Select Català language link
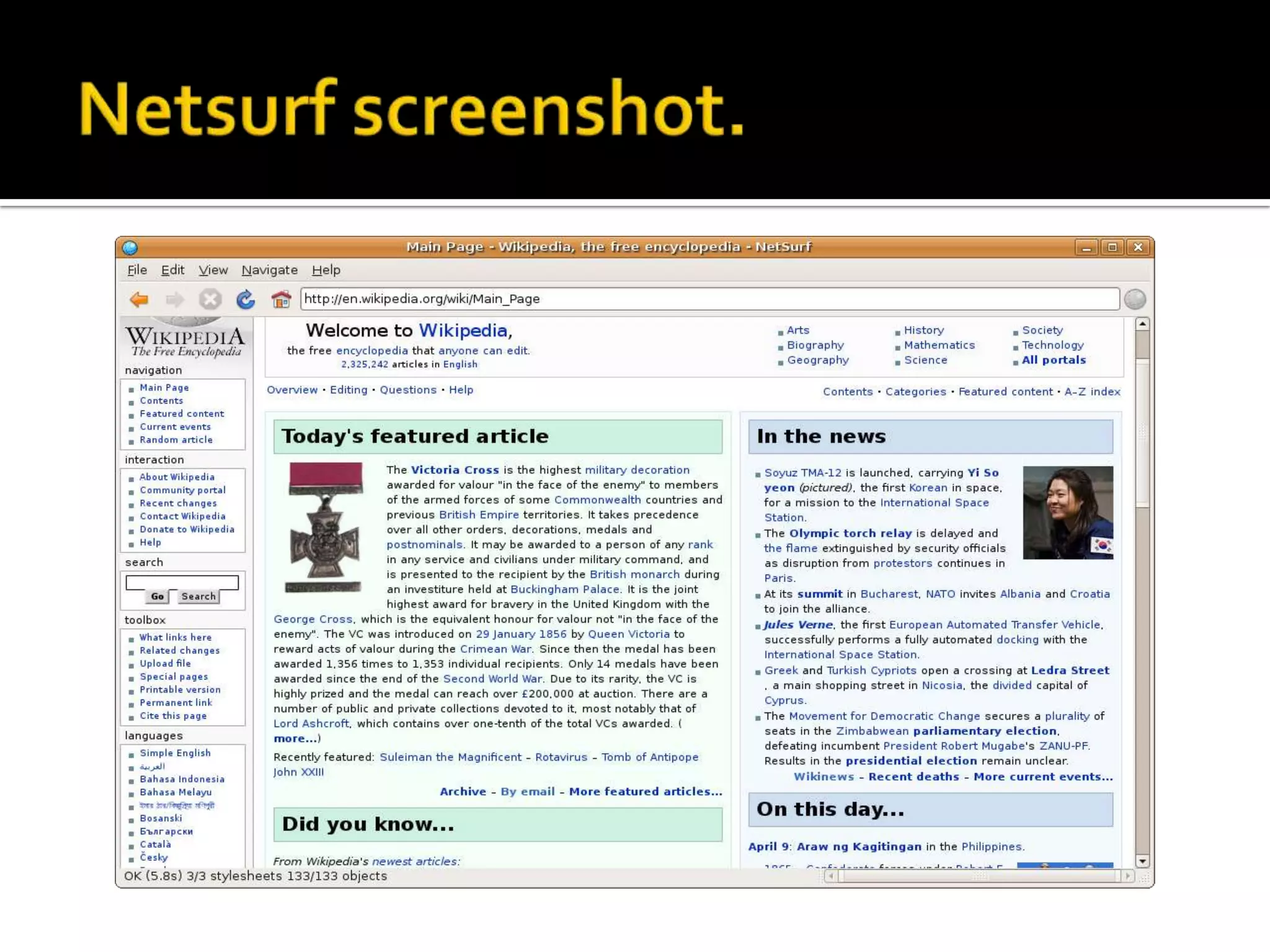1270x952 pixels. 155,844
